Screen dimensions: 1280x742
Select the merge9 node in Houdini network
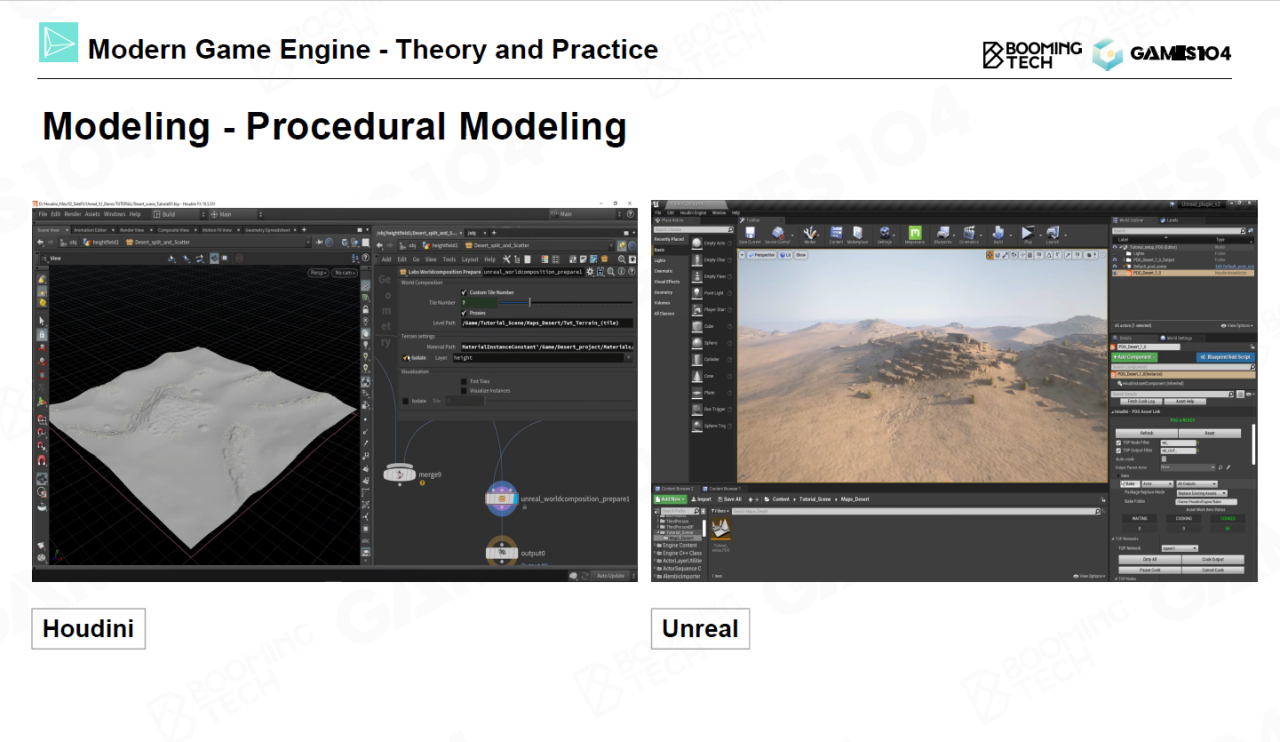pyautogui.click(x=400, y=473)
